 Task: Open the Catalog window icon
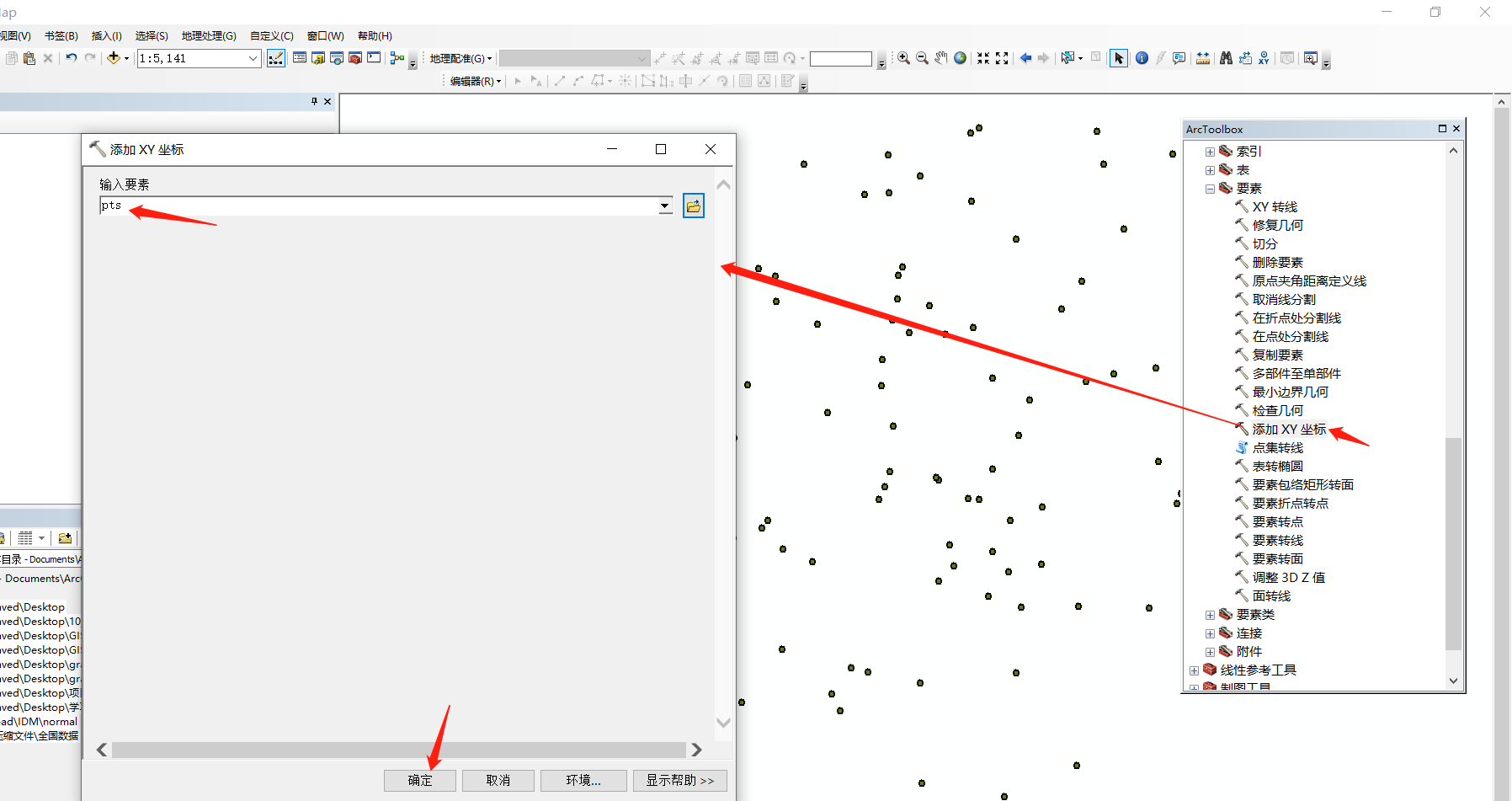click(x=318, y=58)
